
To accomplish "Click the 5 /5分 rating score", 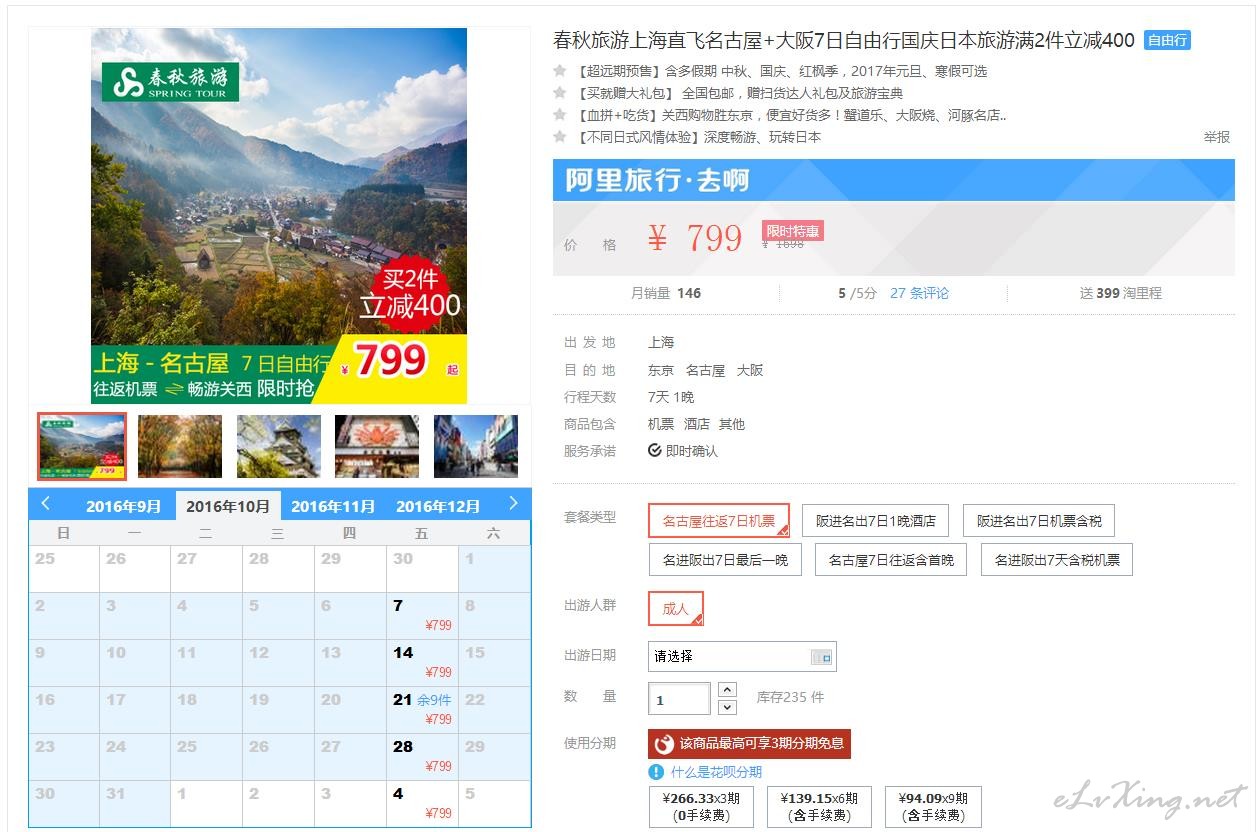I will [857, 293].
